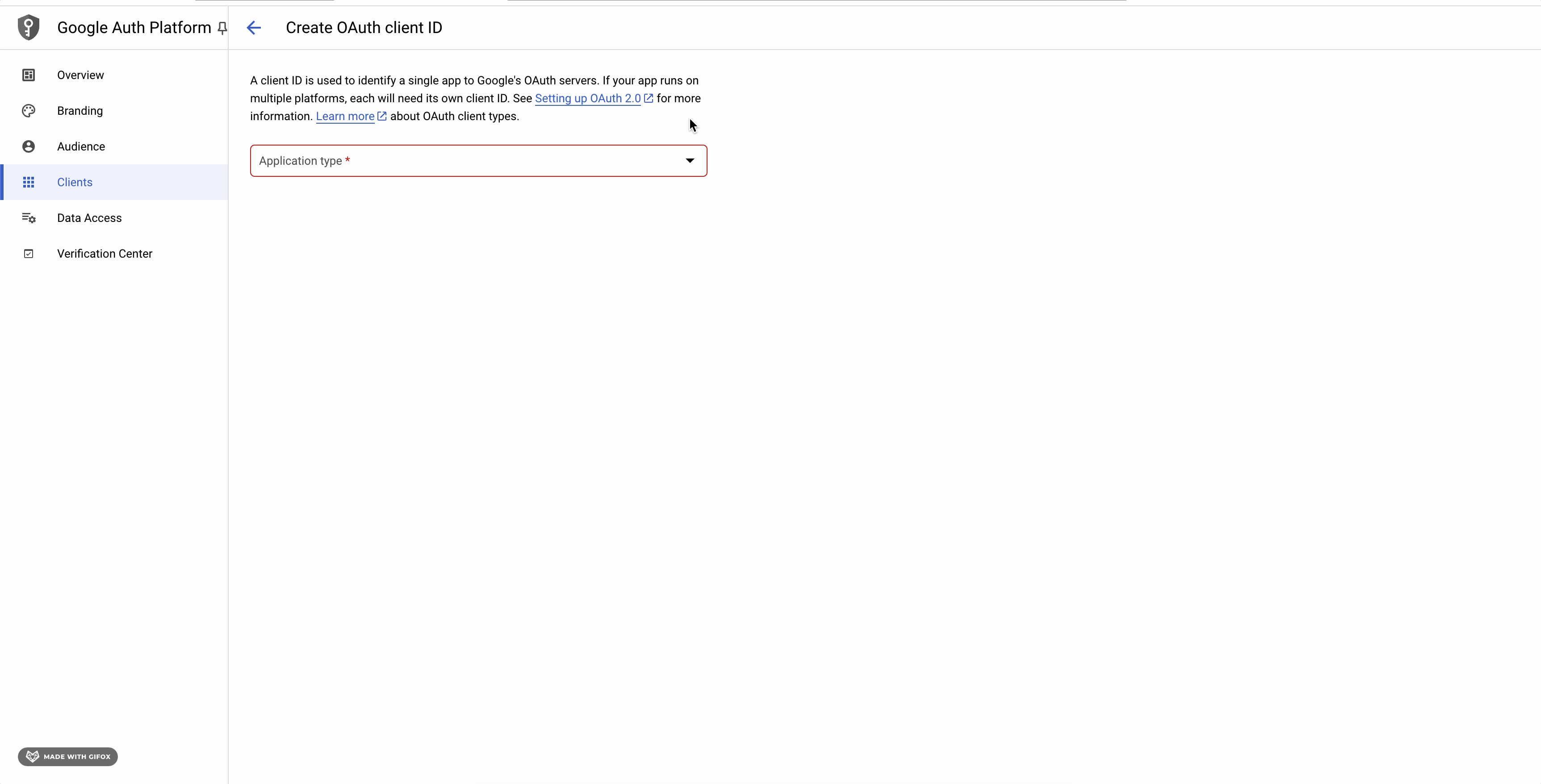Click the Verification Center navigation icon
Screen dimensions: 1541x784
29,253
